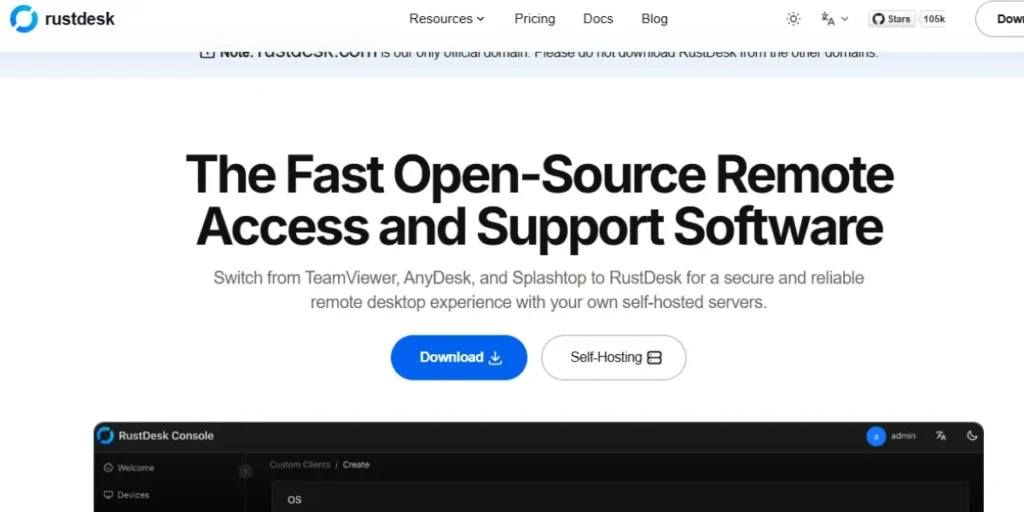Click the rustdesk logo in header

click(x=63, y=19)
